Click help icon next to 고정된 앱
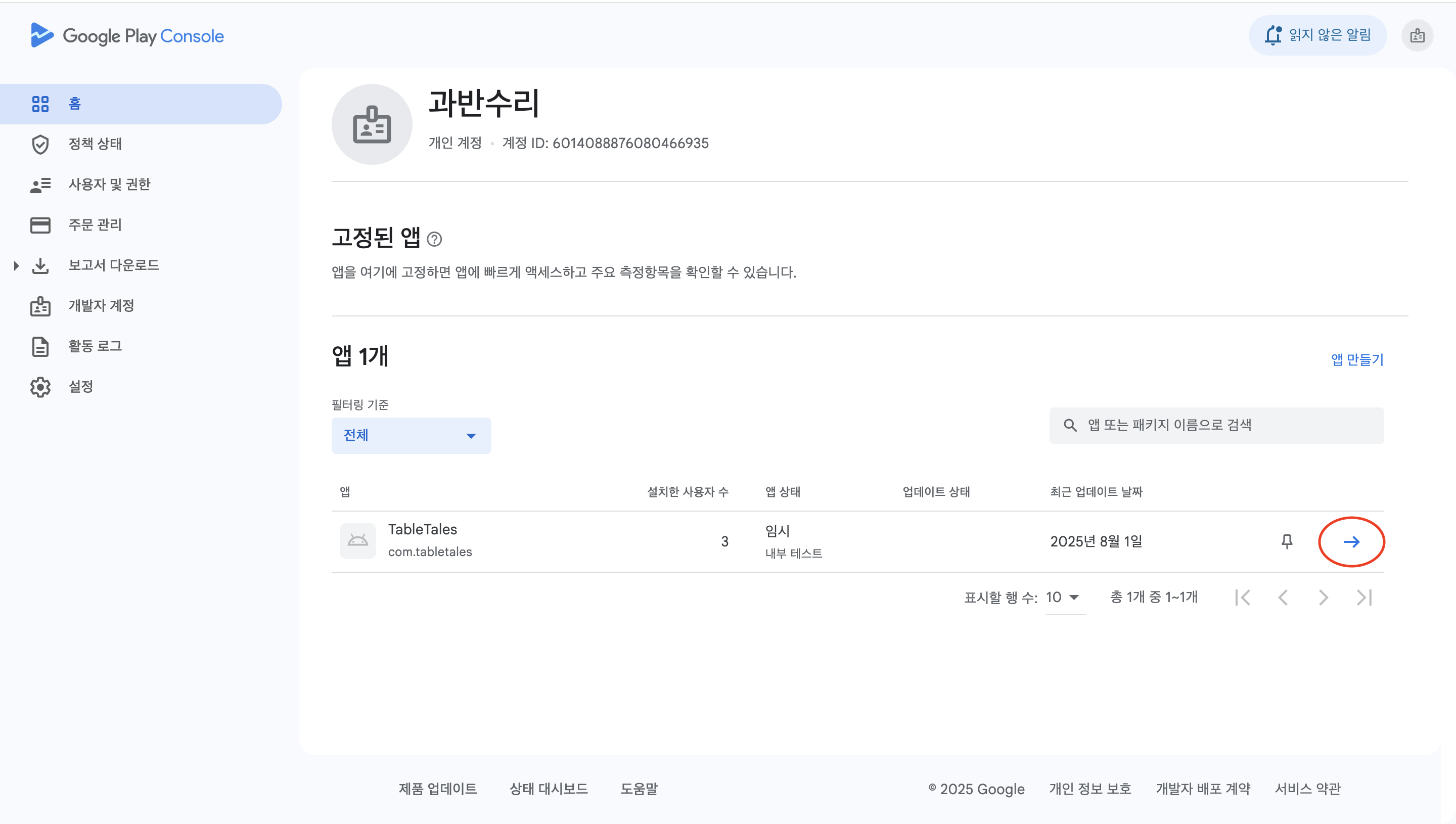The height and width of the screenshot is (824, 1456). 434,240
